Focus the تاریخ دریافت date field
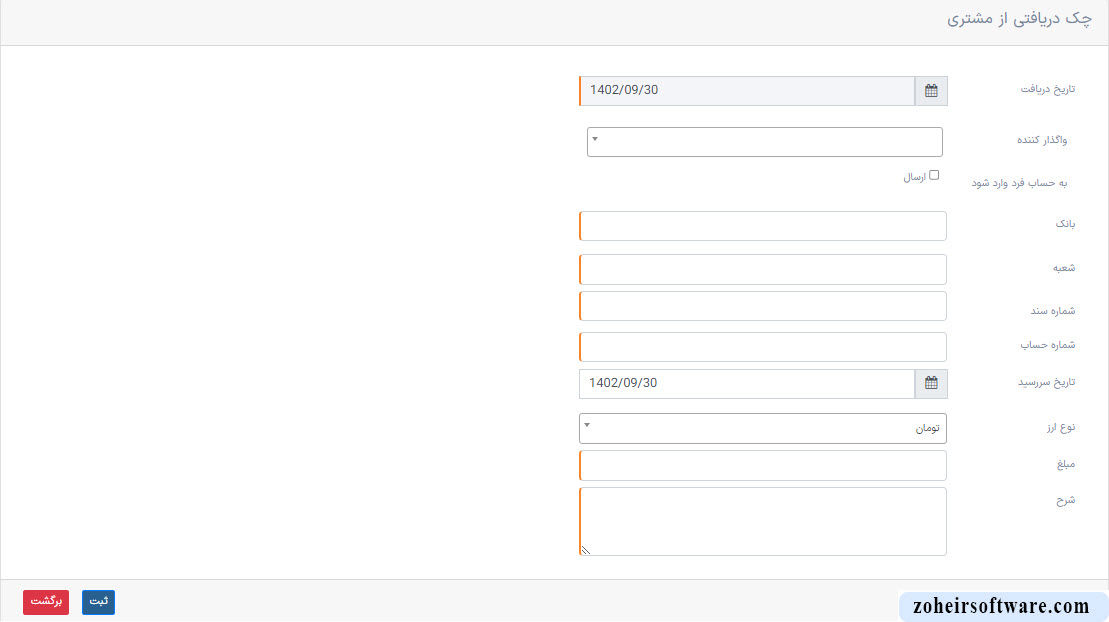The image size is (1109, 622). (747, 91)
